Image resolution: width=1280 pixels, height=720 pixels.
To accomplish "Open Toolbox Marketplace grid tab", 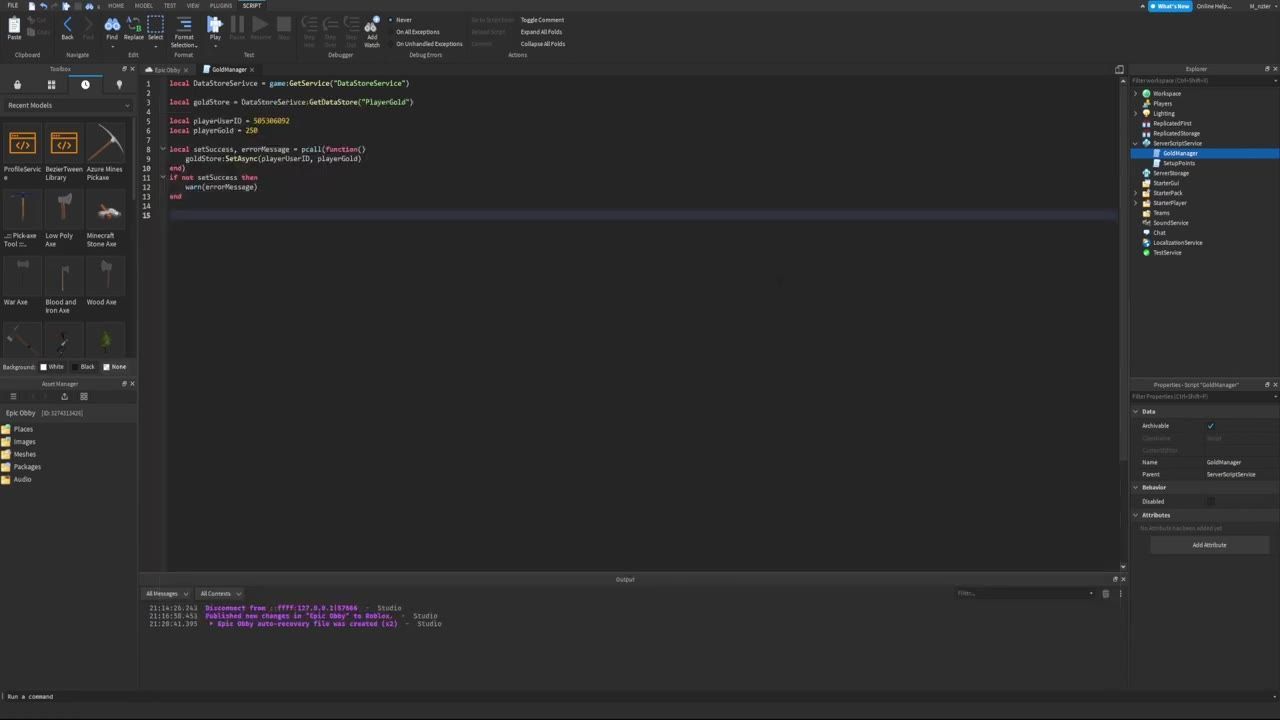I will [x=51, y=85].
